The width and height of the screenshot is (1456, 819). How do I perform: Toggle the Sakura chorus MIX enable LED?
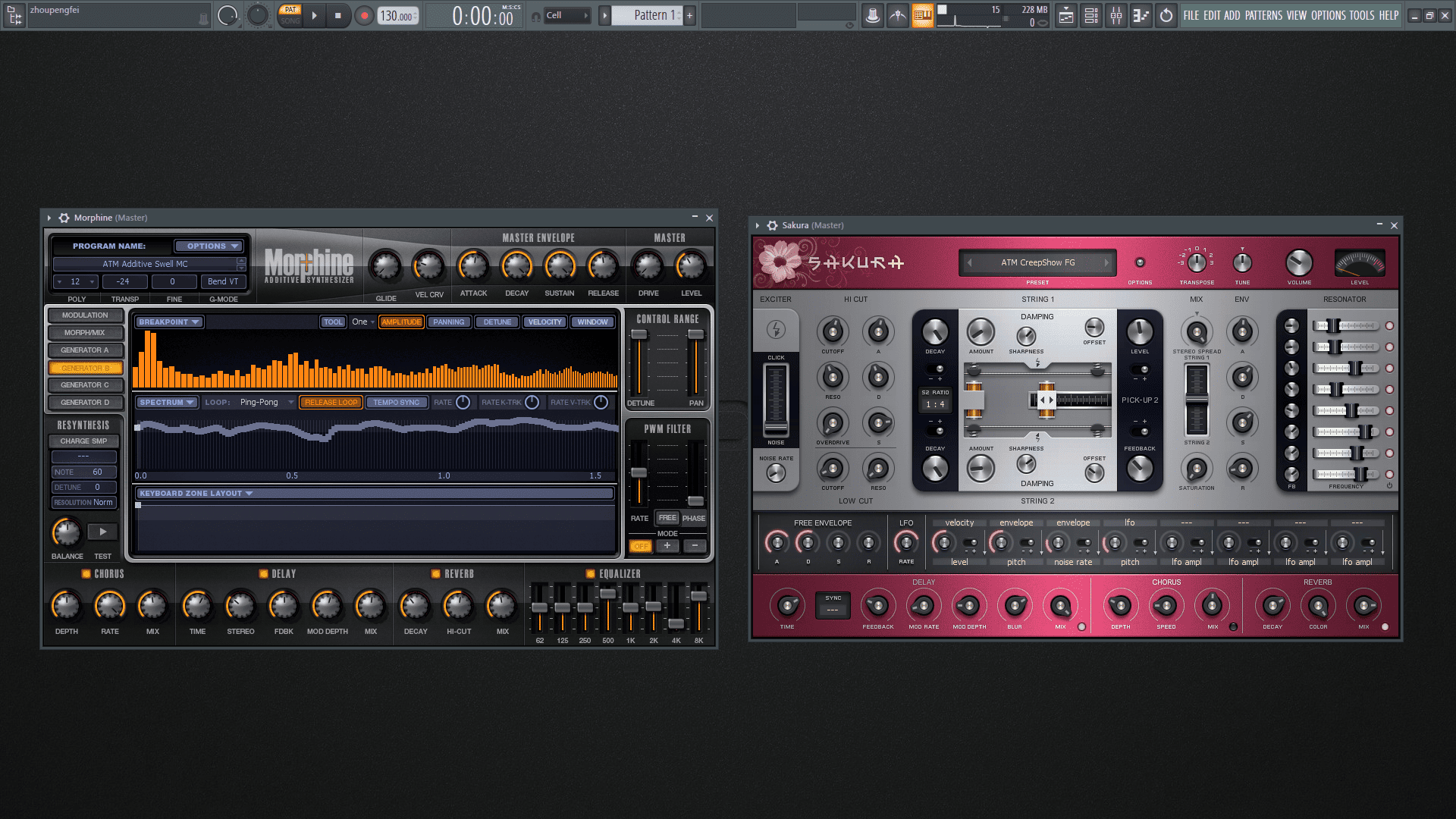coord(1233,627)
